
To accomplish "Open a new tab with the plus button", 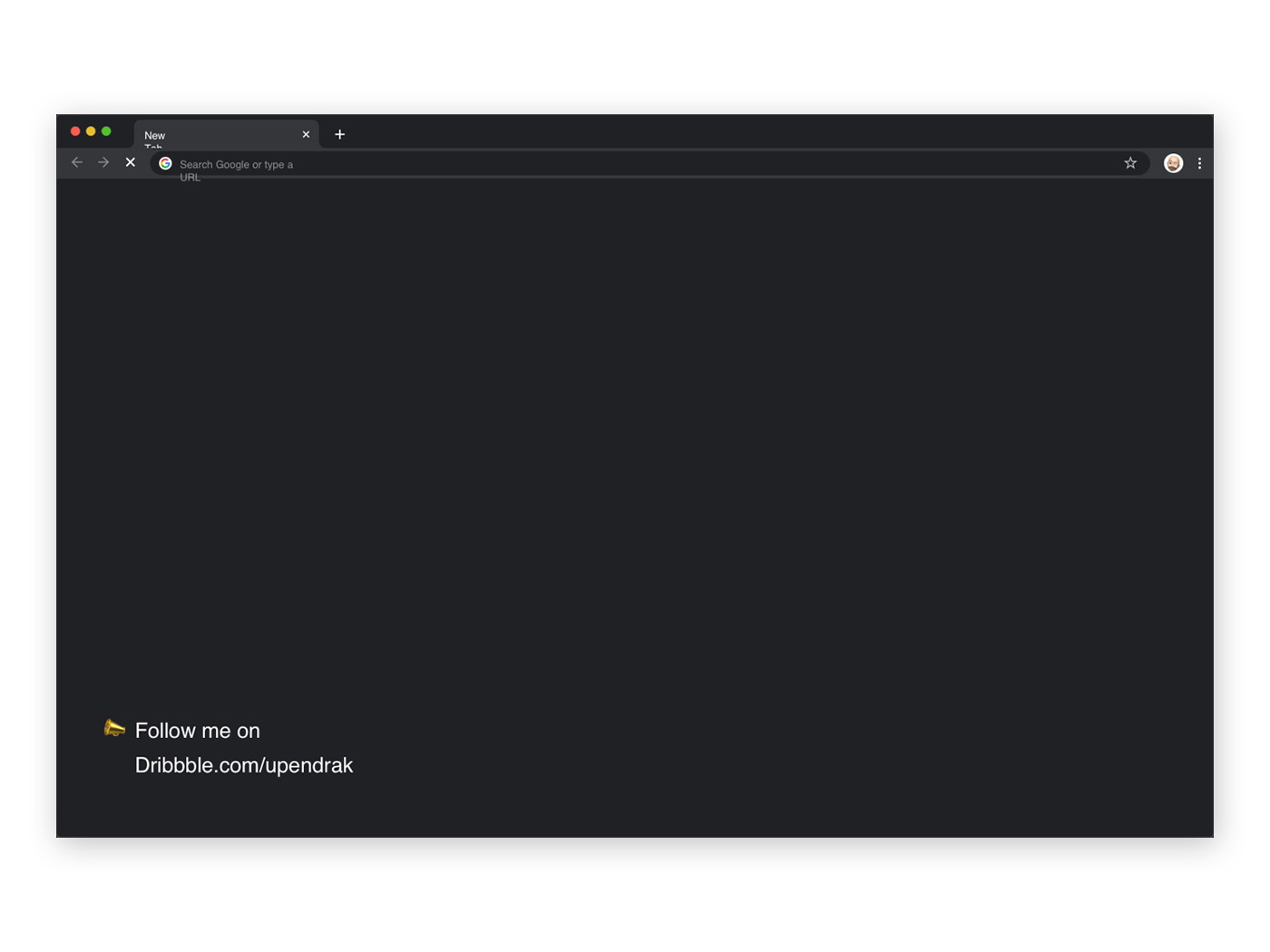I will coord(340,134).
